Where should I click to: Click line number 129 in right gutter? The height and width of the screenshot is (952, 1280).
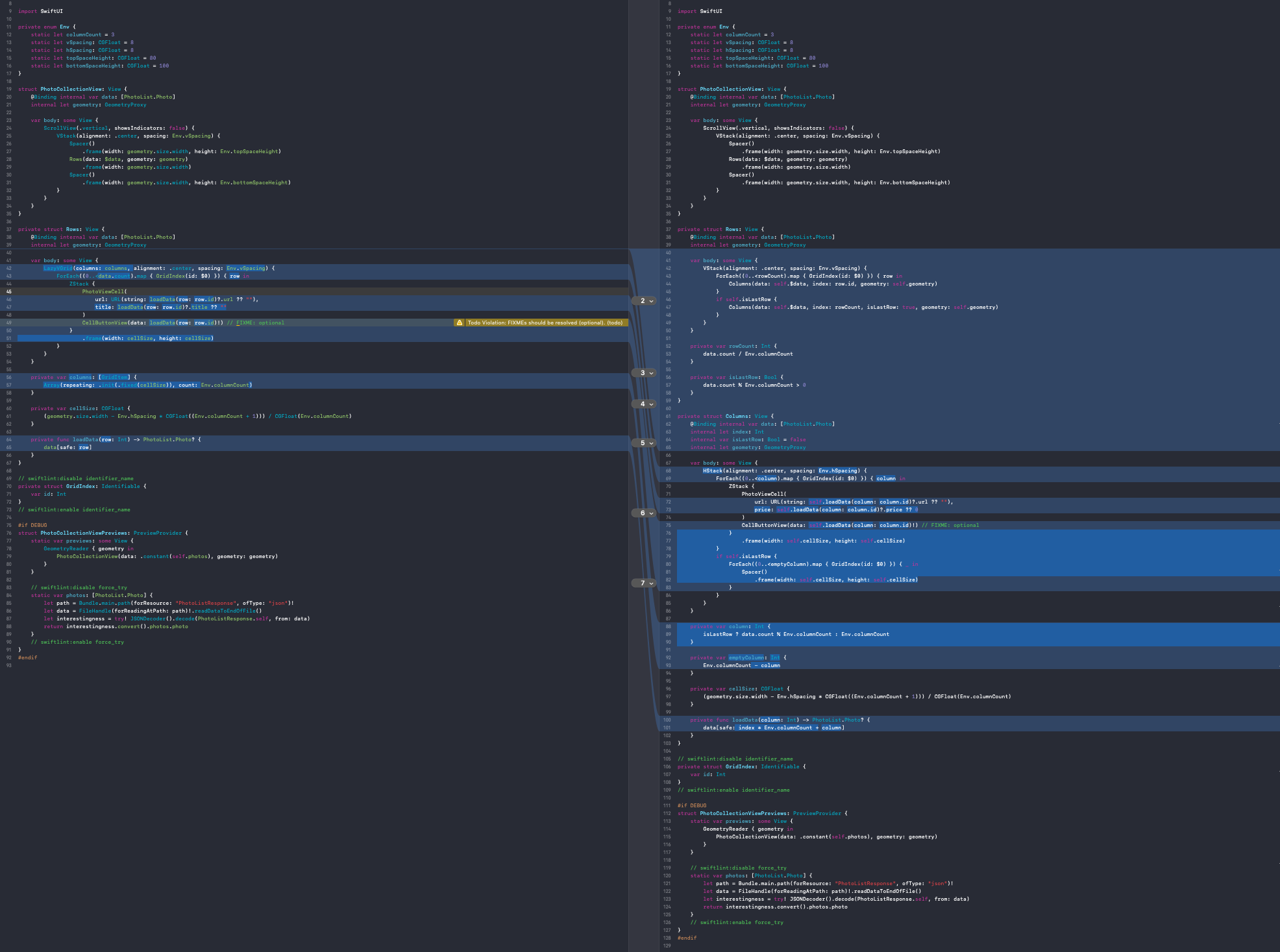pos(667,946)
